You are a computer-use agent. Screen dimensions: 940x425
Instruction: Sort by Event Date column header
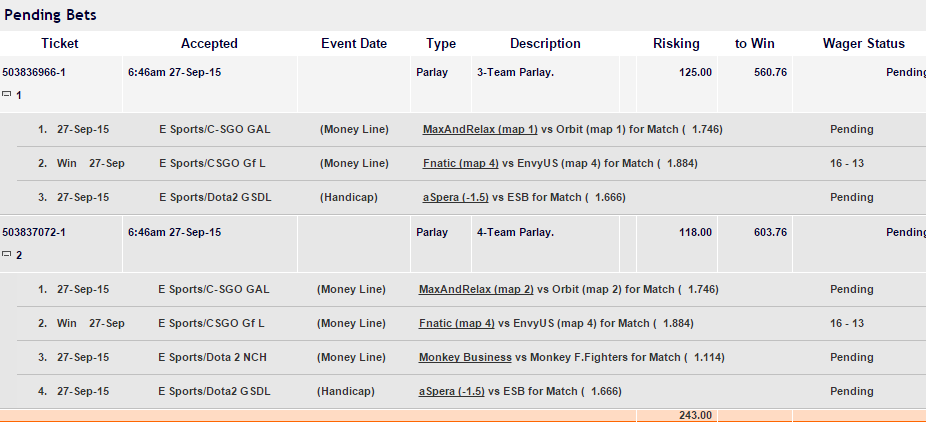tap(354, 44)
